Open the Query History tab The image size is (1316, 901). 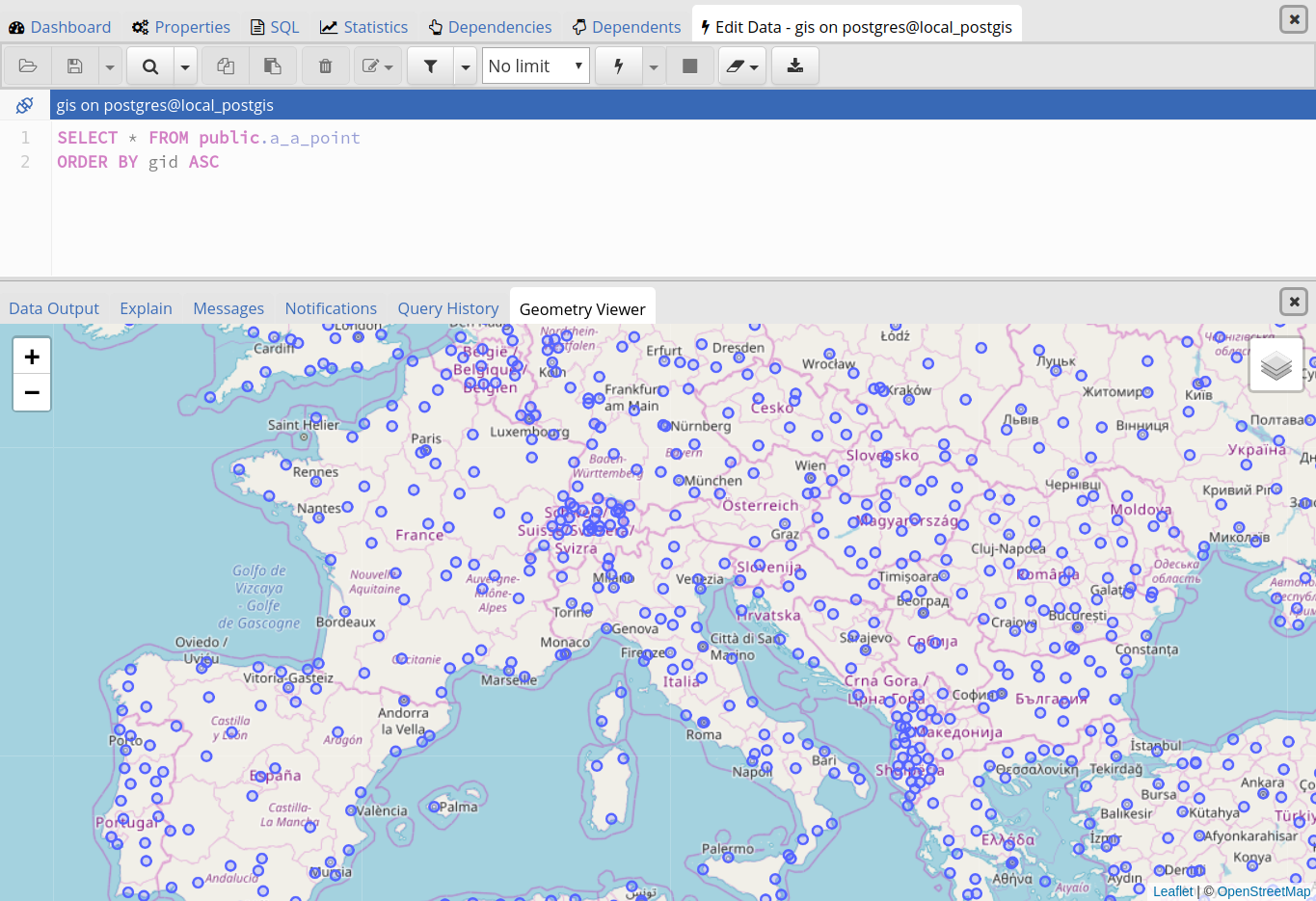(x=448, y=308)
